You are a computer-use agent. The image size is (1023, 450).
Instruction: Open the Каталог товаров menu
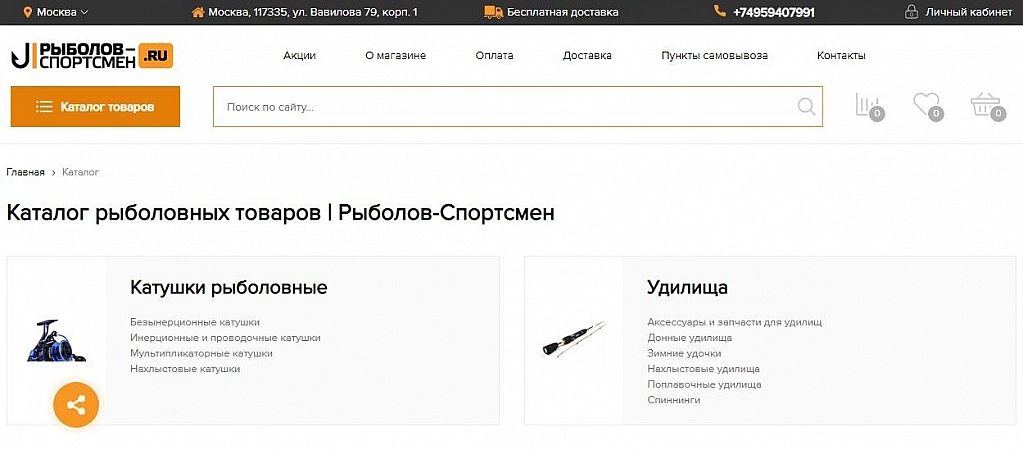[95, 107]
